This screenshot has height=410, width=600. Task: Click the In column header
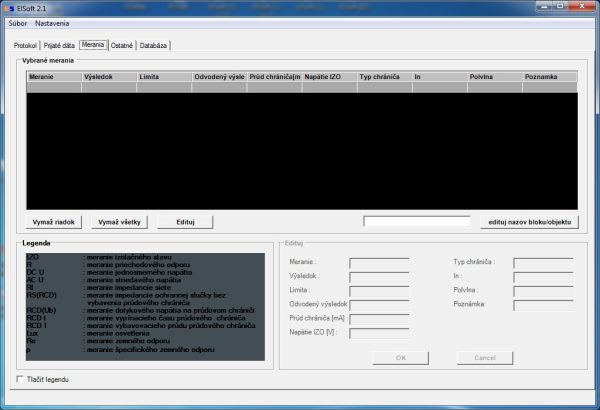440,77
